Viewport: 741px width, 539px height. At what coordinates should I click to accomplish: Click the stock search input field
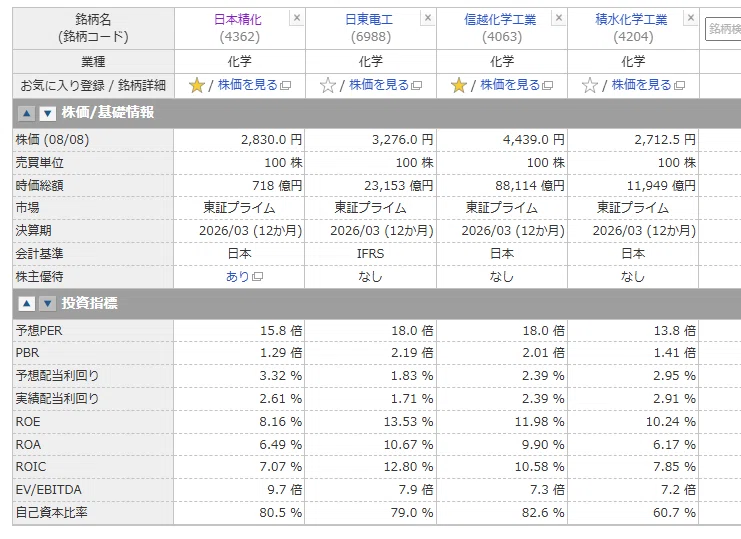point(723,29)
